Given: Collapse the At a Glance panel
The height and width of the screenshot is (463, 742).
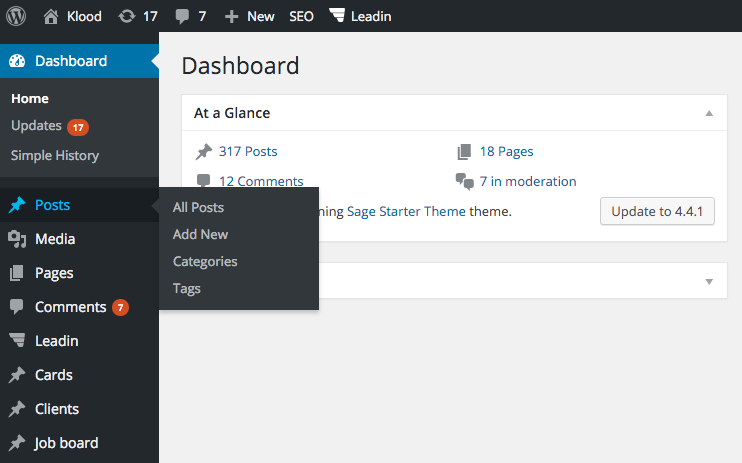Looking at the screenshot, I should tap(709, 113).
